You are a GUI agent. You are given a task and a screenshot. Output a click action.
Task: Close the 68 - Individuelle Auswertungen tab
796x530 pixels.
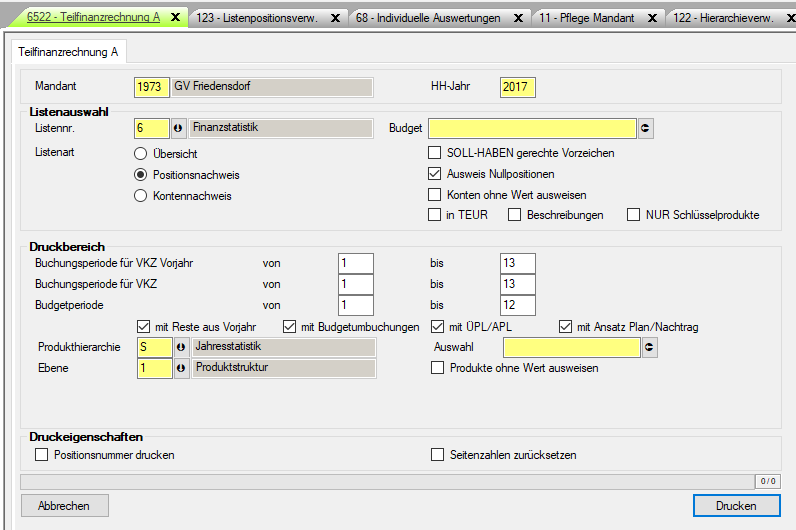click(x=519, y=18)
